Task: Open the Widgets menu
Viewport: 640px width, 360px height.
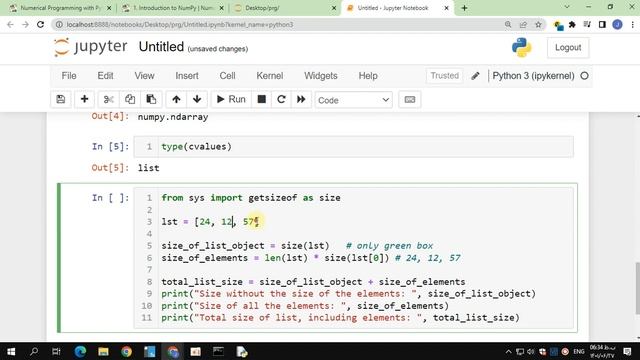Action: point(321,76)
